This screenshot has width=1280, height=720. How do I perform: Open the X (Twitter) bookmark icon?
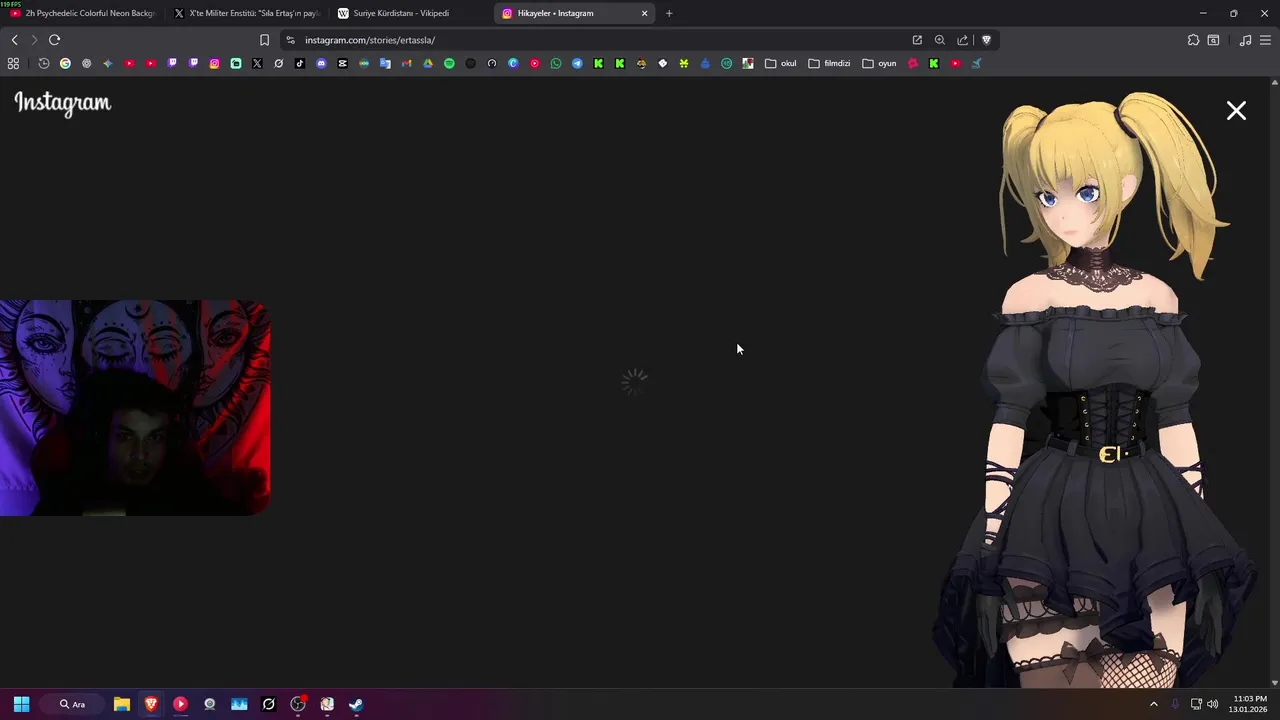[x=257, y=63]
